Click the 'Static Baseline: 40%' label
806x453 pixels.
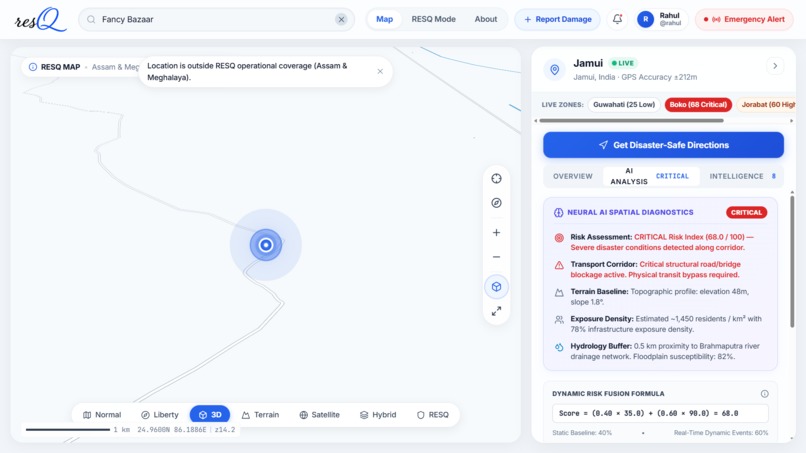582,433
